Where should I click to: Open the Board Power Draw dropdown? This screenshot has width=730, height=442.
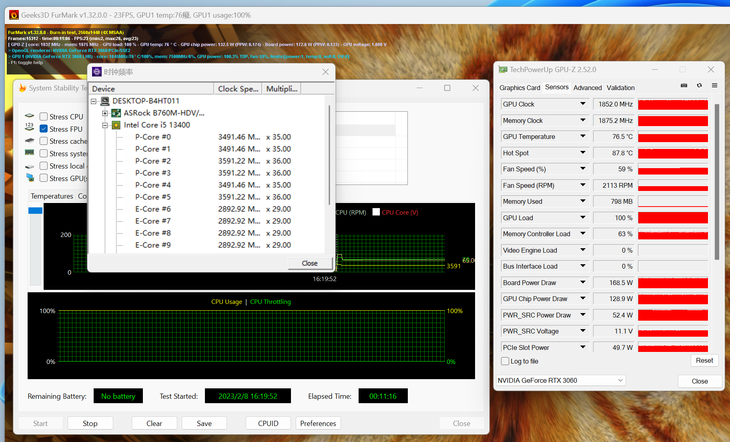point(582,282)
